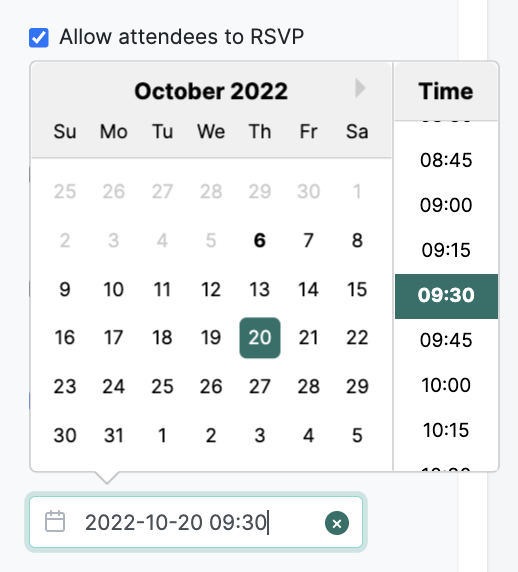The width and height of the screenshot is (518, 572).
Task: Pick October 31 date
Action: click(114, 435)
